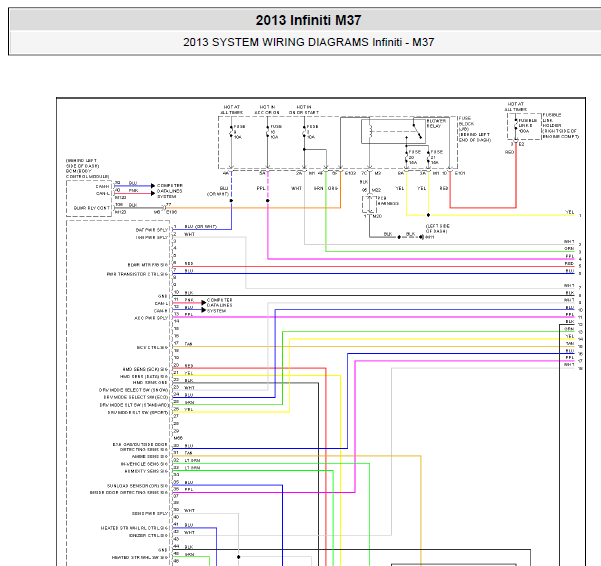The height and width of the screenshot is (566, 601).
Task: Click the HMD SENS (SCK) SIG label
Action: coord(145,369)
